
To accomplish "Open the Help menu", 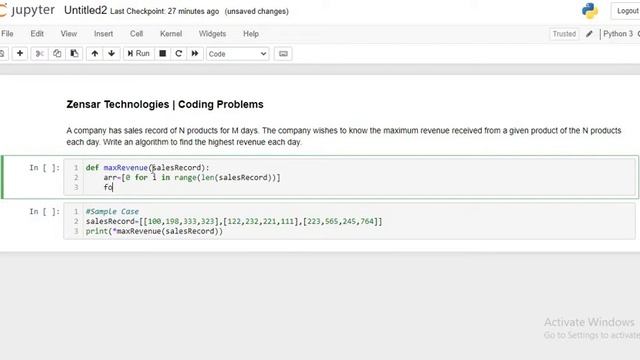I will coord(251,34).
